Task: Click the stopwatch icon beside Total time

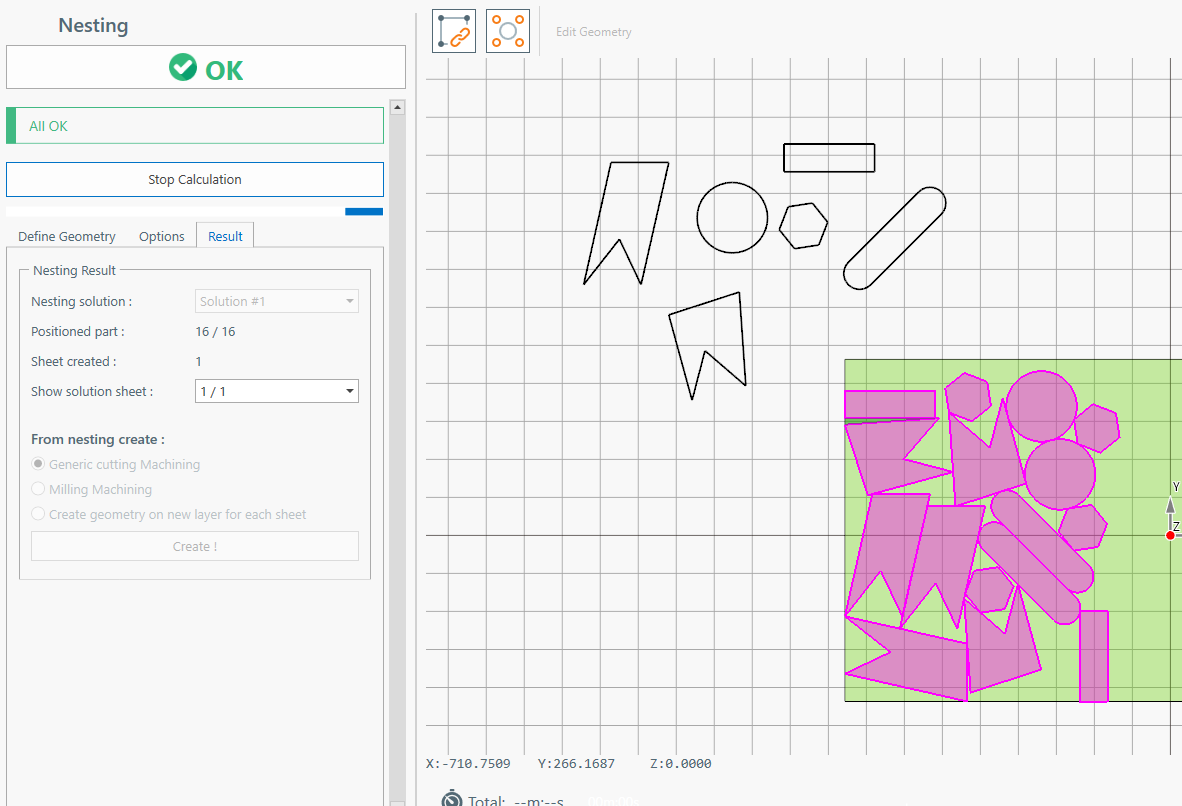Action: [452, 798]
